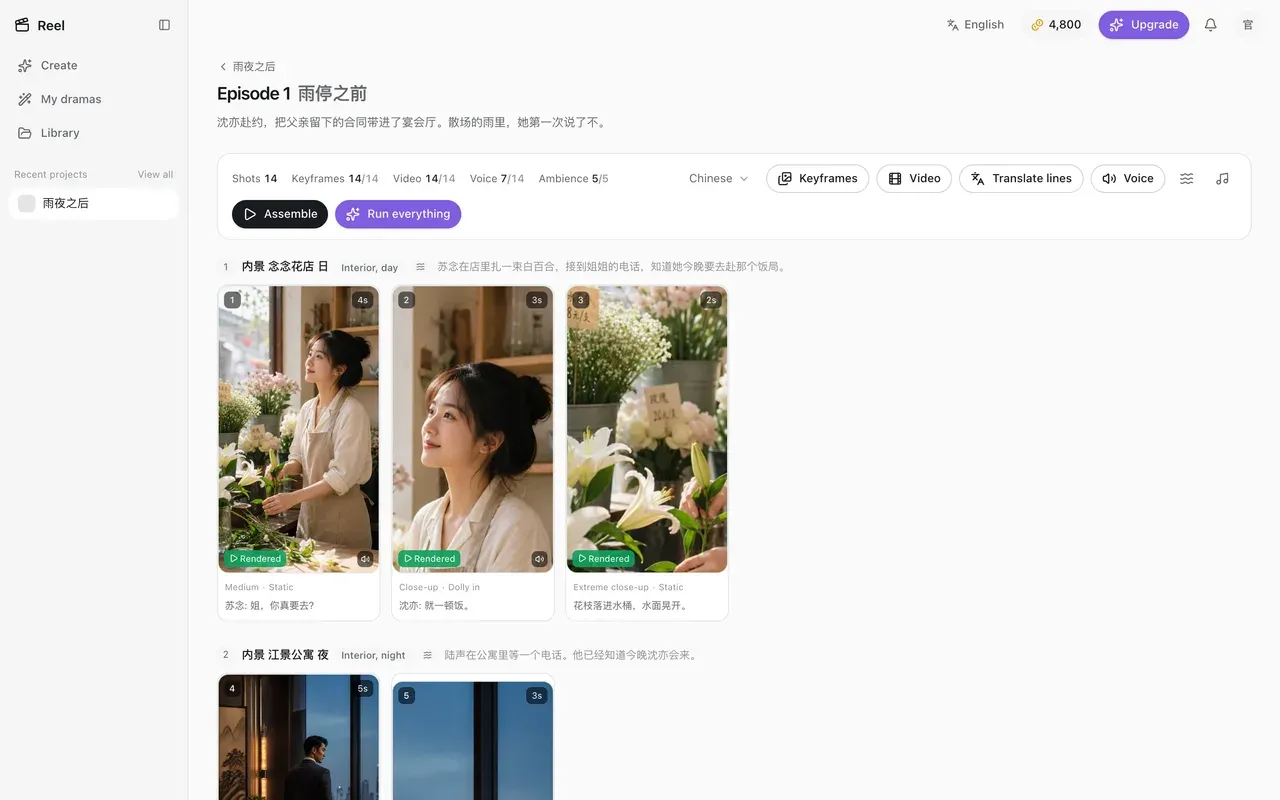
Task: Open shot 3 lilies thumbnail
Action: click(647, 429)
